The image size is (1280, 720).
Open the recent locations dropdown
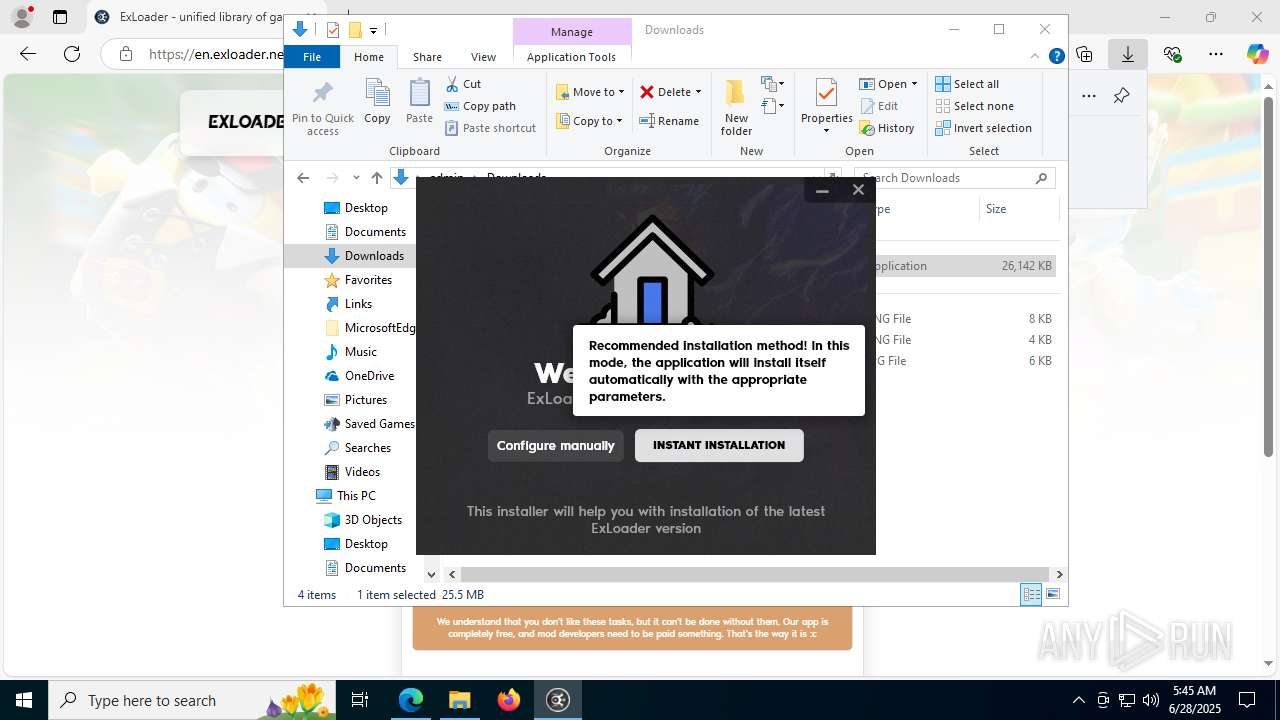coord(356,178)
